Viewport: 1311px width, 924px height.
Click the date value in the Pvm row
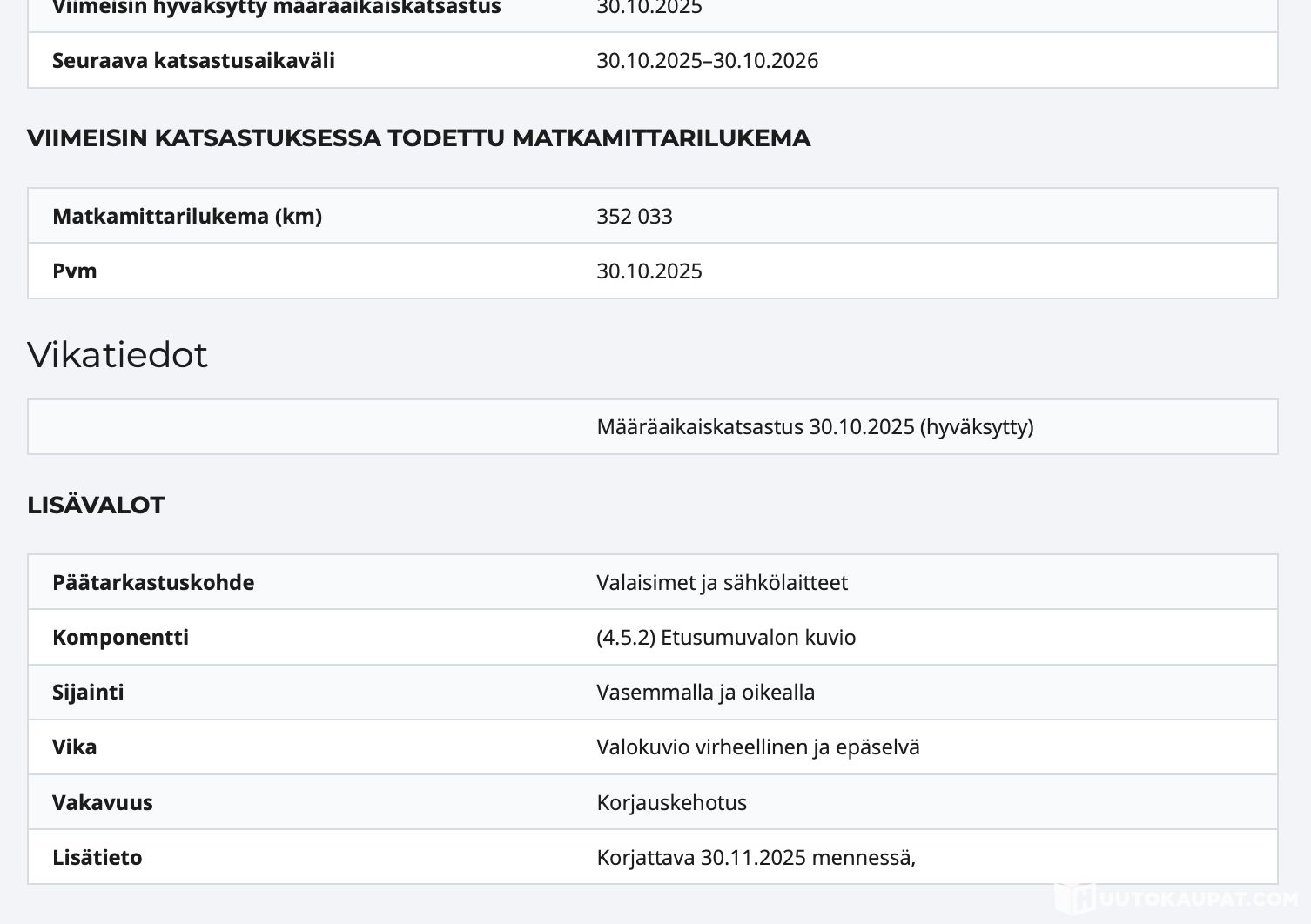point(649,271)
